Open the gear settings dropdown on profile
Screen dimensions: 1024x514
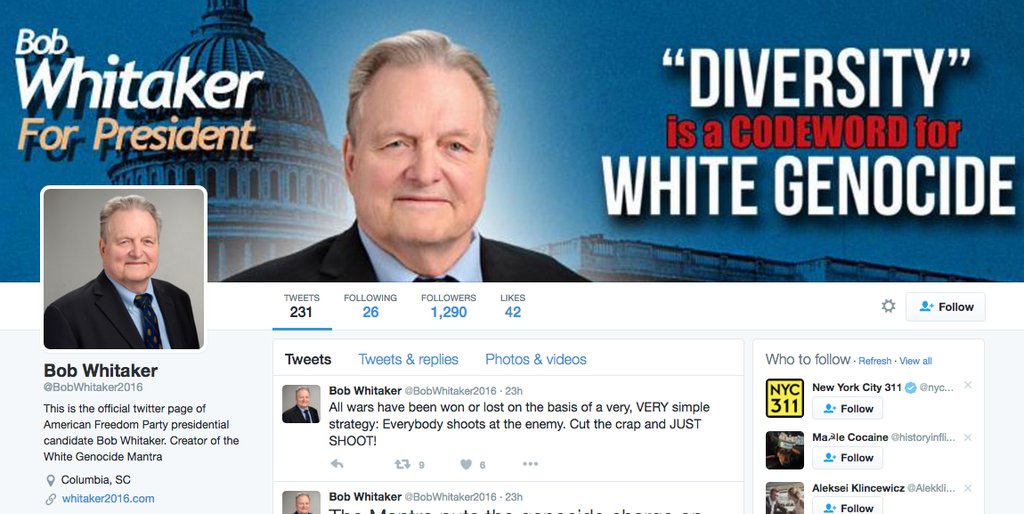(x=888, y=306)
